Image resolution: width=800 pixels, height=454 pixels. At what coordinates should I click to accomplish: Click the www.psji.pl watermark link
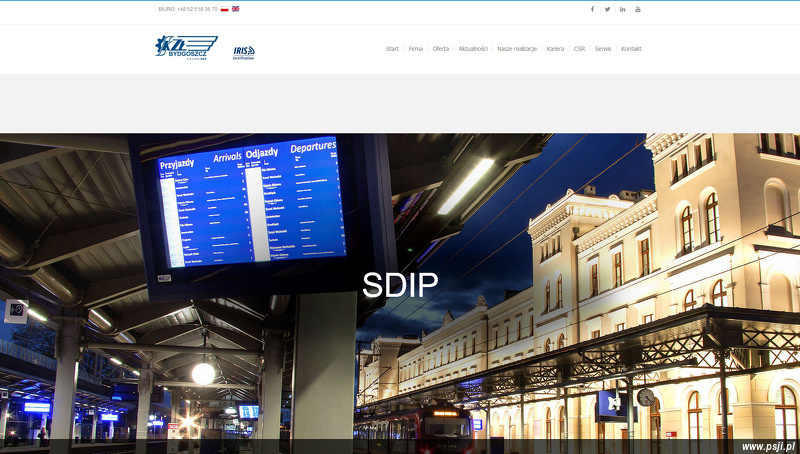coord(768,446)
